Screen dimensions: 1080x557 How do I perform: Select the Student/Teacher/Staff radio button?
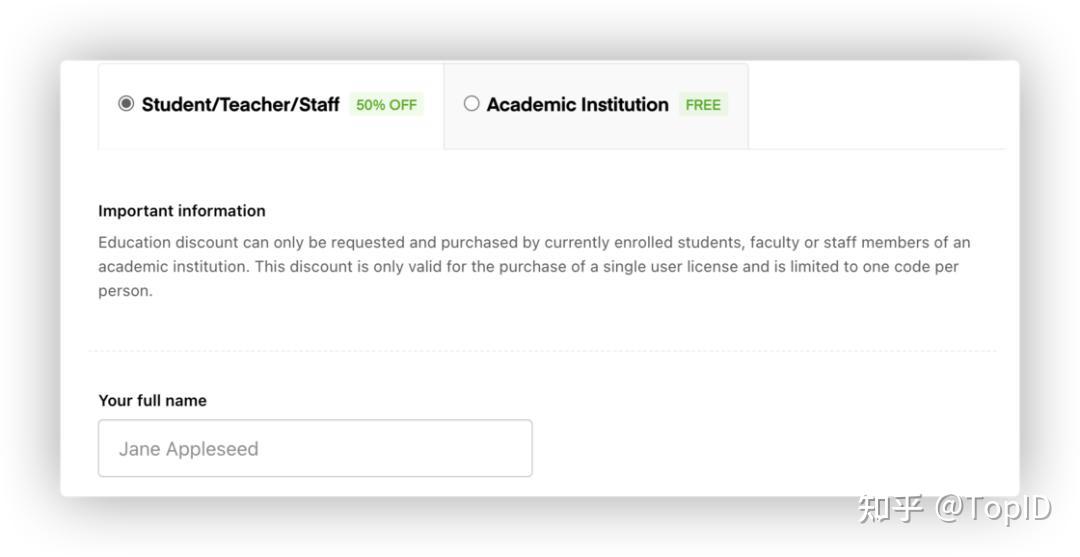(126, 104)
